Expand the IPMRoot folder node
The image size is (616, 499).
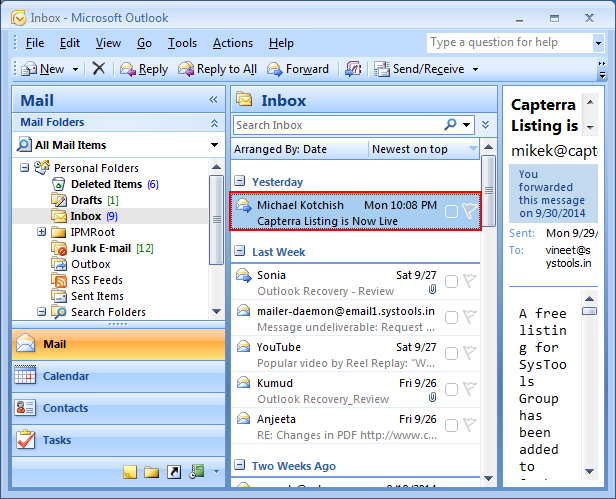pyautogui.click(x=41, y=232)
